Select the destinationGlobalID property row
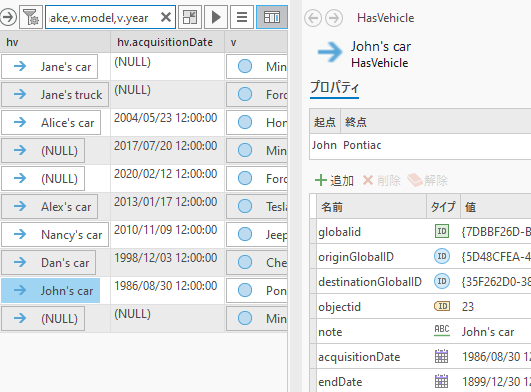This screenshot has width=531, height=392. tap(420, 282)
